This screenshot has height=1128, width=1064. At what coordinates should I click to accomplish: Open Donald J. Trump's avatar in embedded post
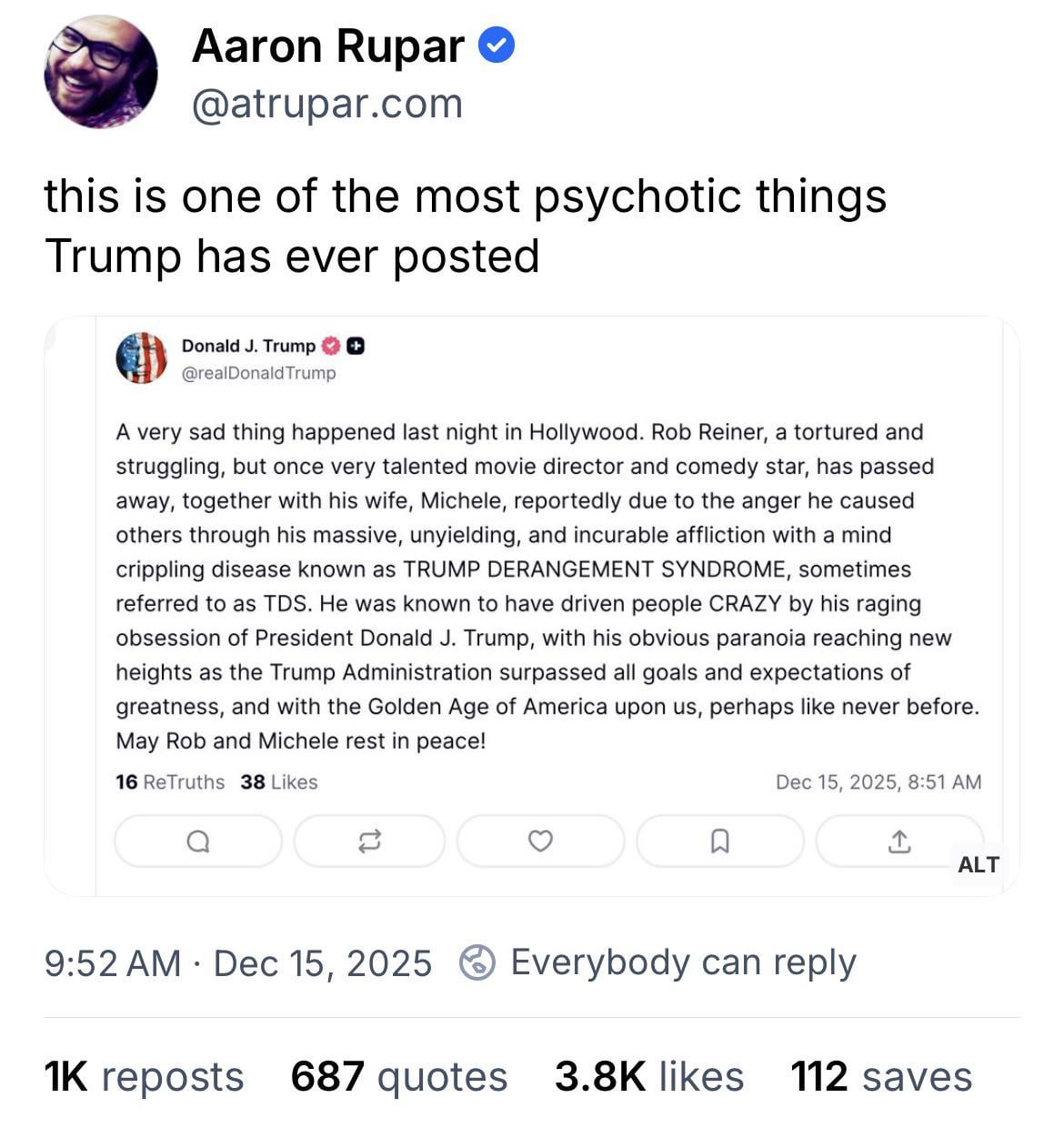[x=141, y=358]
